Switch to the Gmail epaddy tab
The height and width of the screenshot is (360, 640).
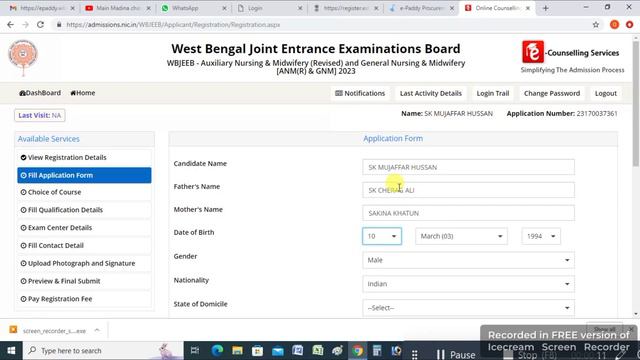pos(41,8)
